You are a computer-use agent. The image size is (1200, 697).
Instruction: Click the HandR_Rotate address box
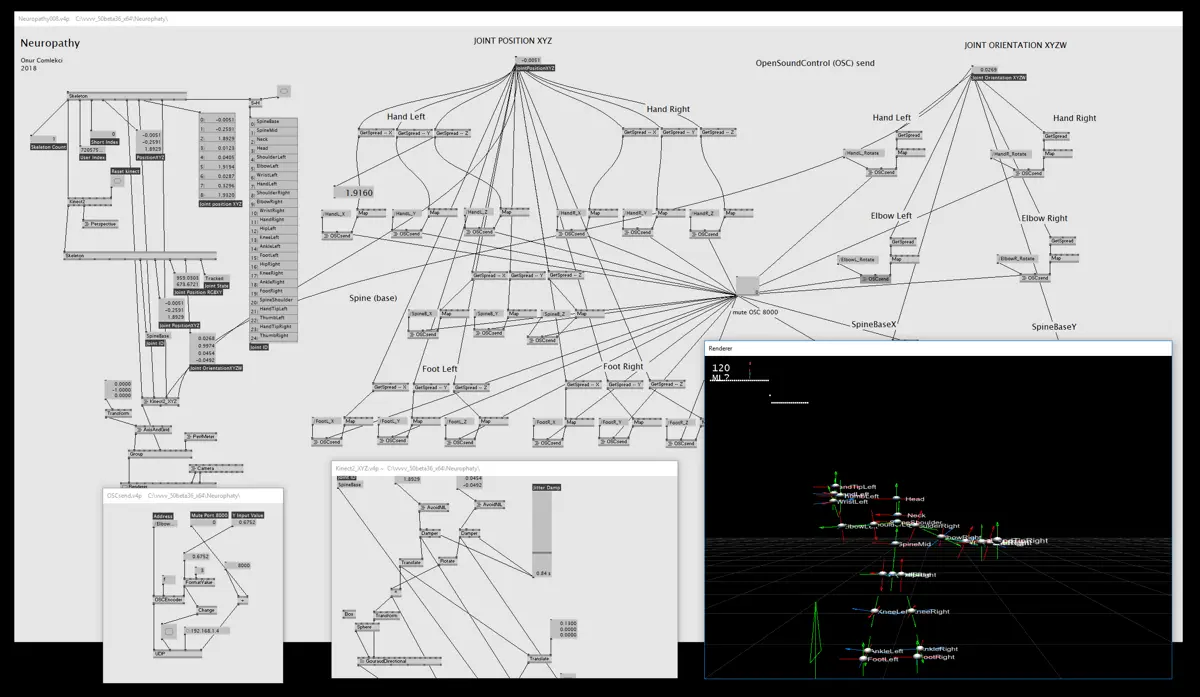pyautogui.click(x=1010, y=154)
